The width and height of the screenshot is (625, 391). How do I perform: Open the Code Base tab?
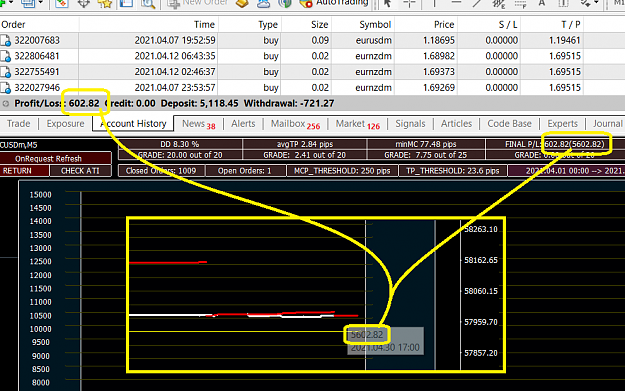coord(509,124)
